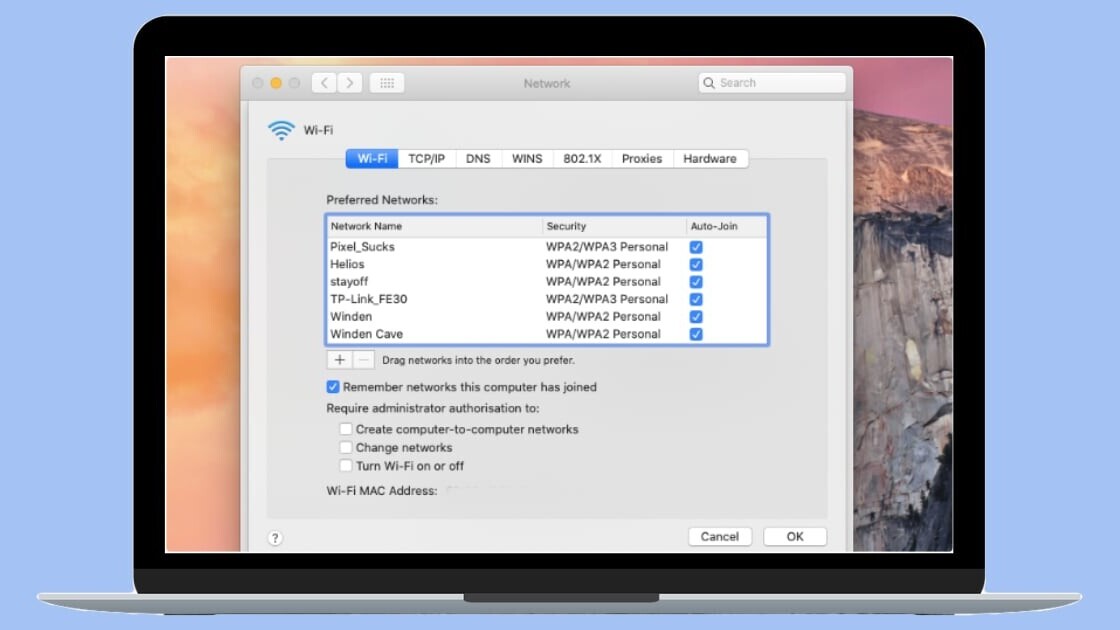The image size is (1120, 630).
Task: Toggle Auto-Join for Pixel_Sucks
Action: (x=696, y=246)
